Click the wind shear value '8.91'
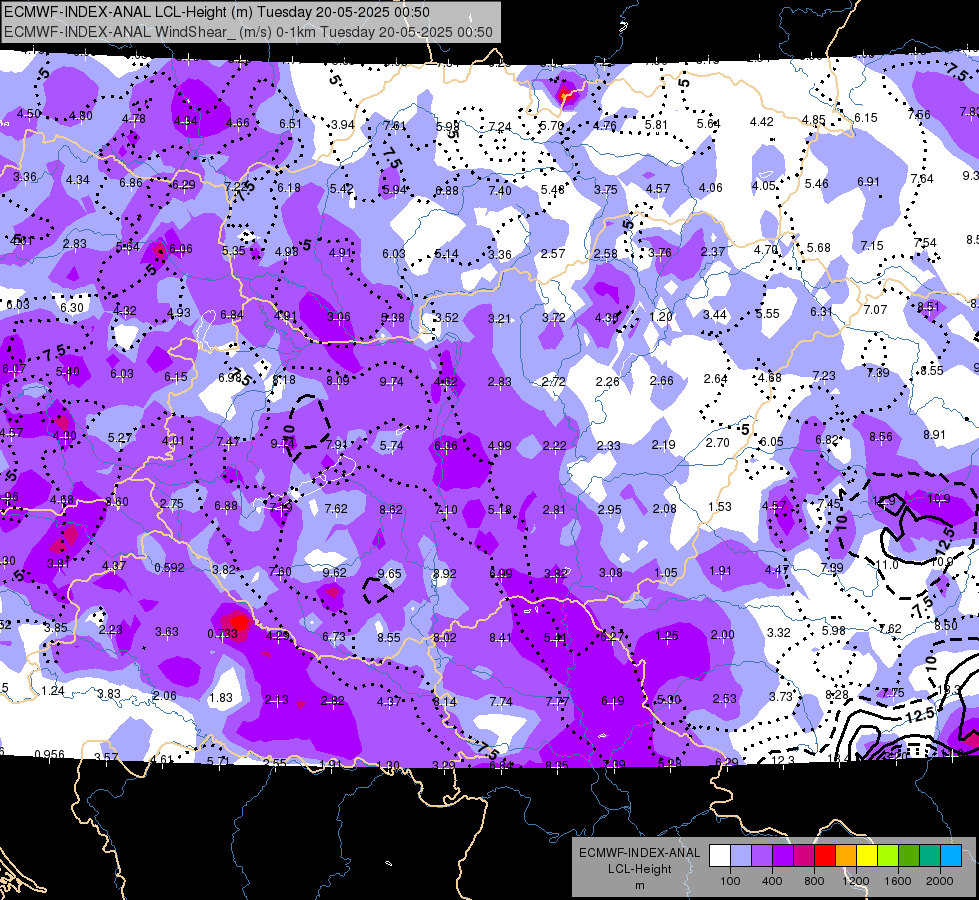 click(x=935, y=435)
